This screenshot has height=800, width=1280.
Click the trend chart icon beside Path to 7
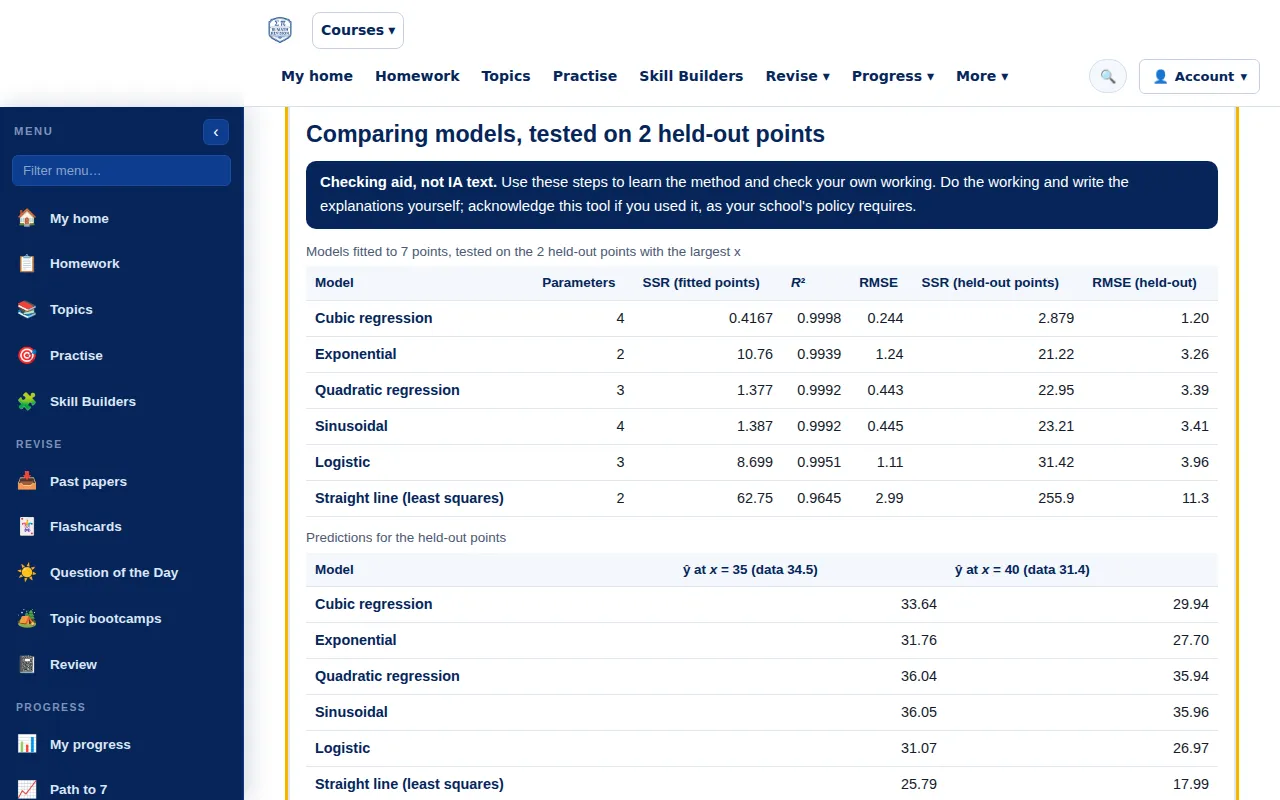click(27, 790)
